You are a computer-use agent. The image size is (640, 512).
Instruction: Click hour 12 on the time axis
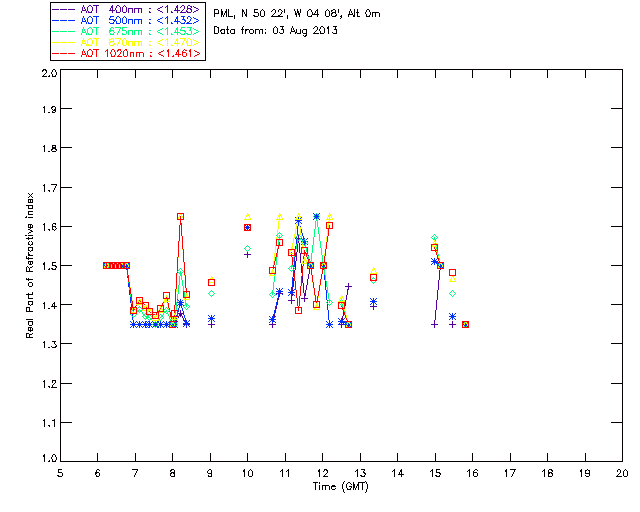click(x=322, y=473)
